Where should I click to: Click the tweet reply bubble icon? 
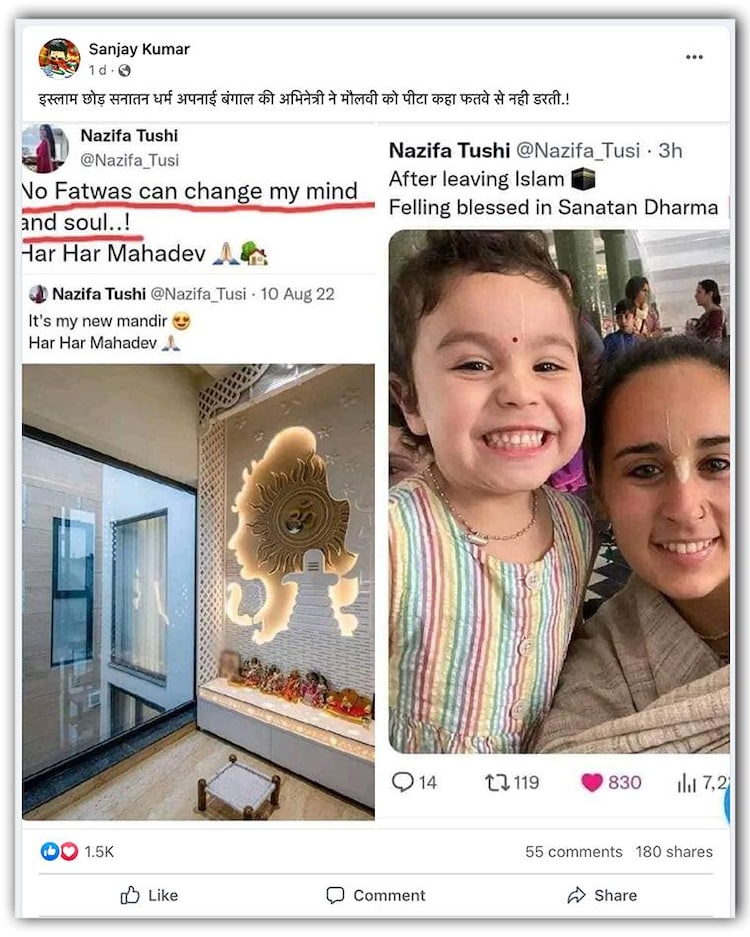(403, 782)
